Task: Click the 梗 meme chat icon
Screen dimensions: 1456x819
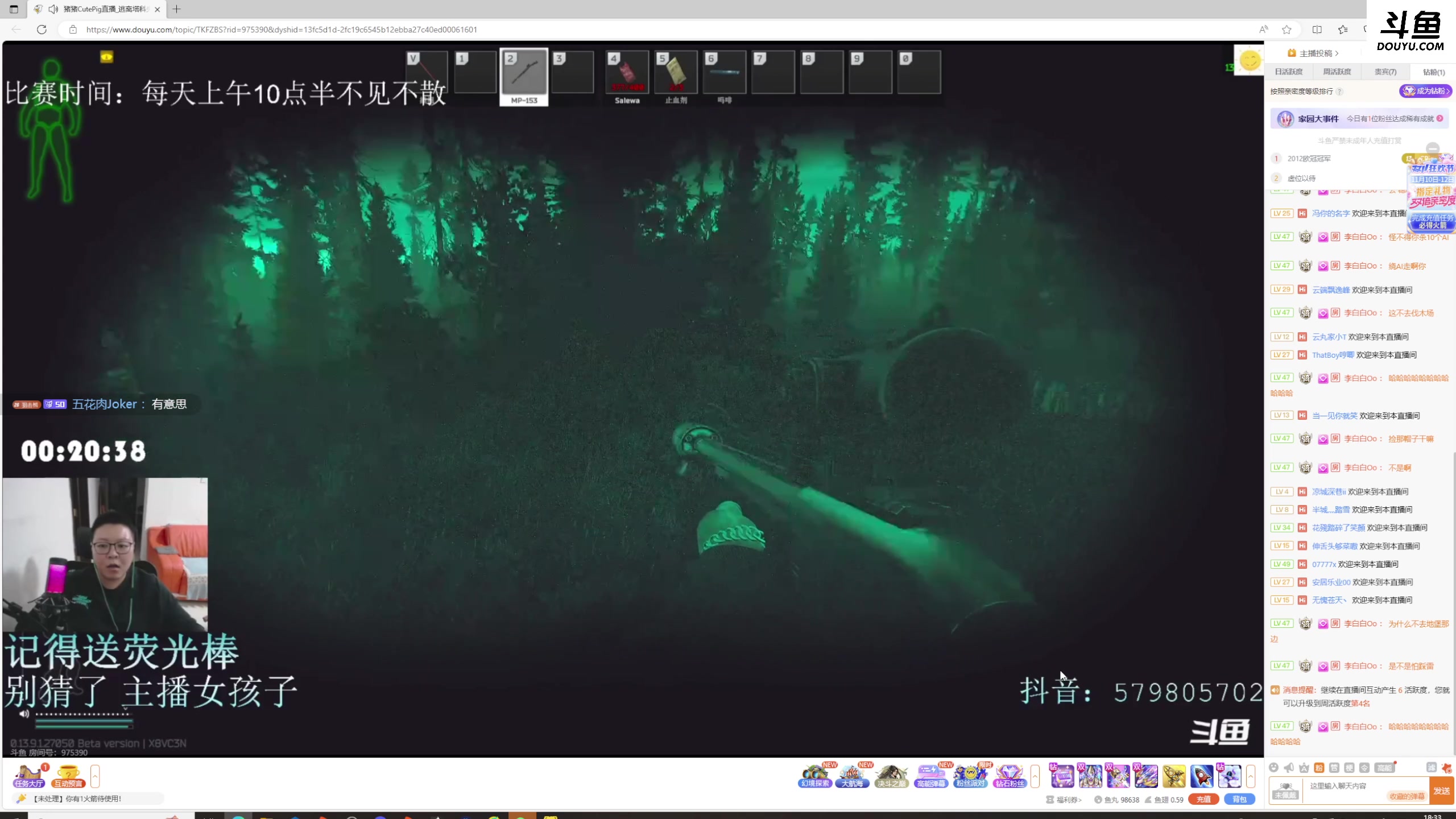Action: coord(1349,767)
